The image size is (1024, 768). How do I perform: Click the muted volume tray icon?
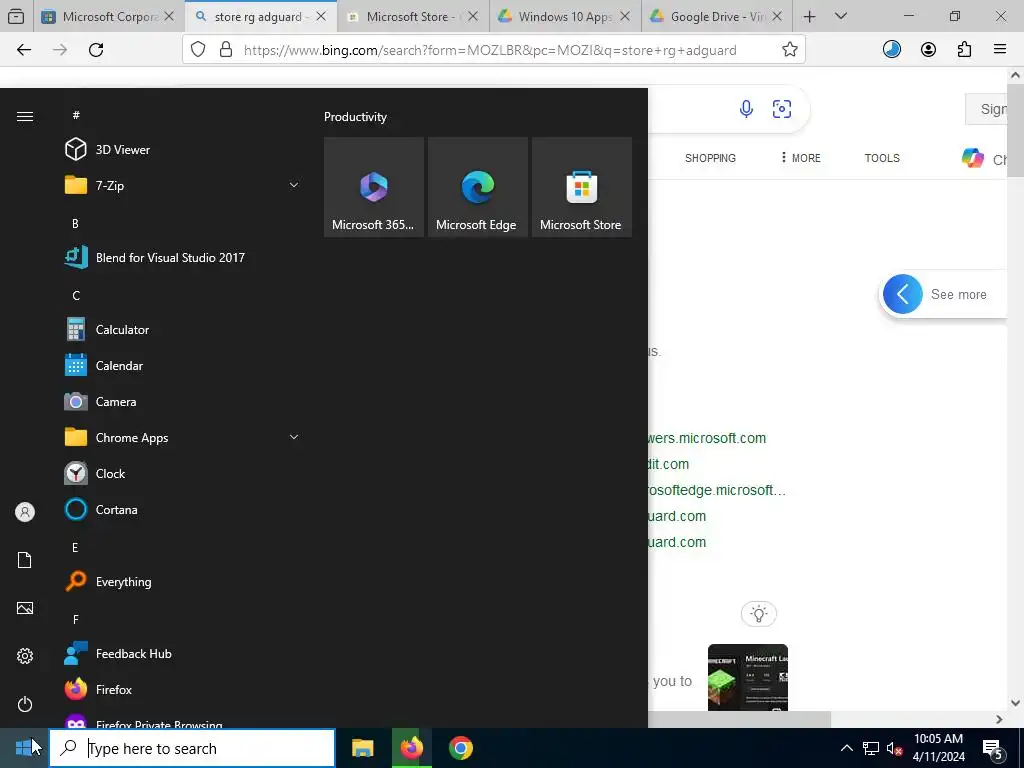895,748
